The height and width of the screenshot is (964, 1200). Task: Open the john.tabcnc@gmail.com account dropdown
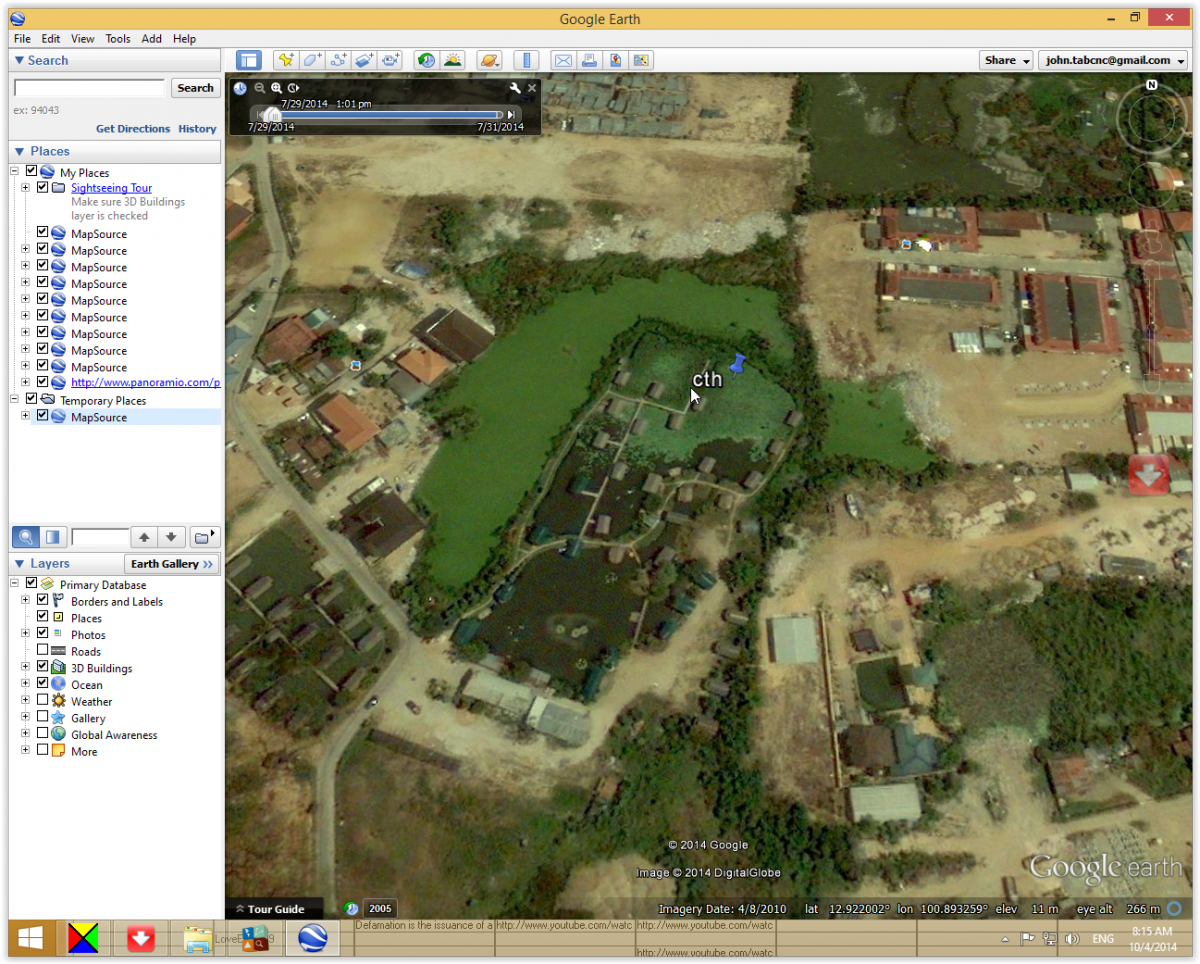1113,60
